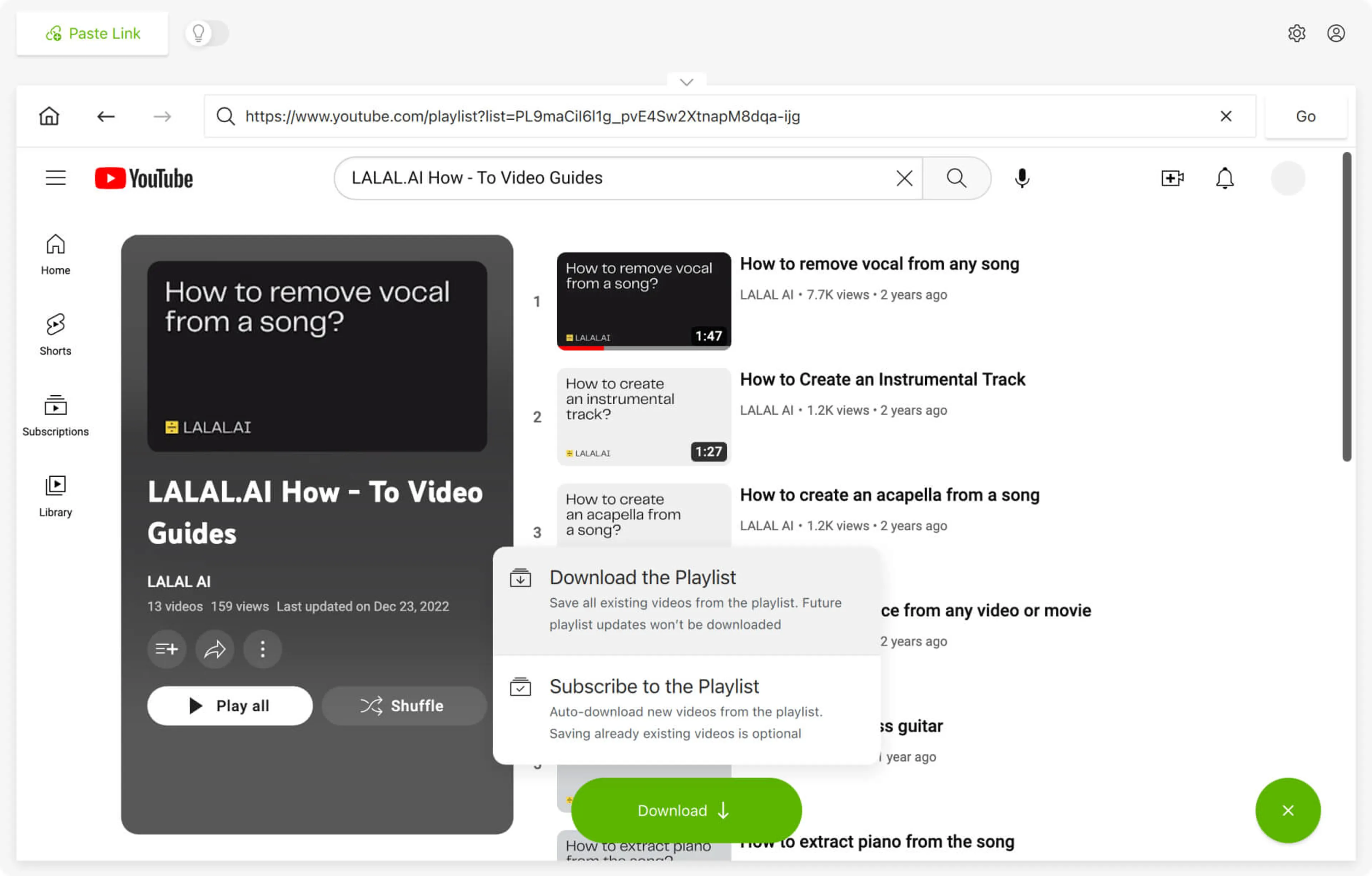The width and height of the screenshot is (1372, 876).
Task: Collapse the top bar chevron
Action: [687, 82]
